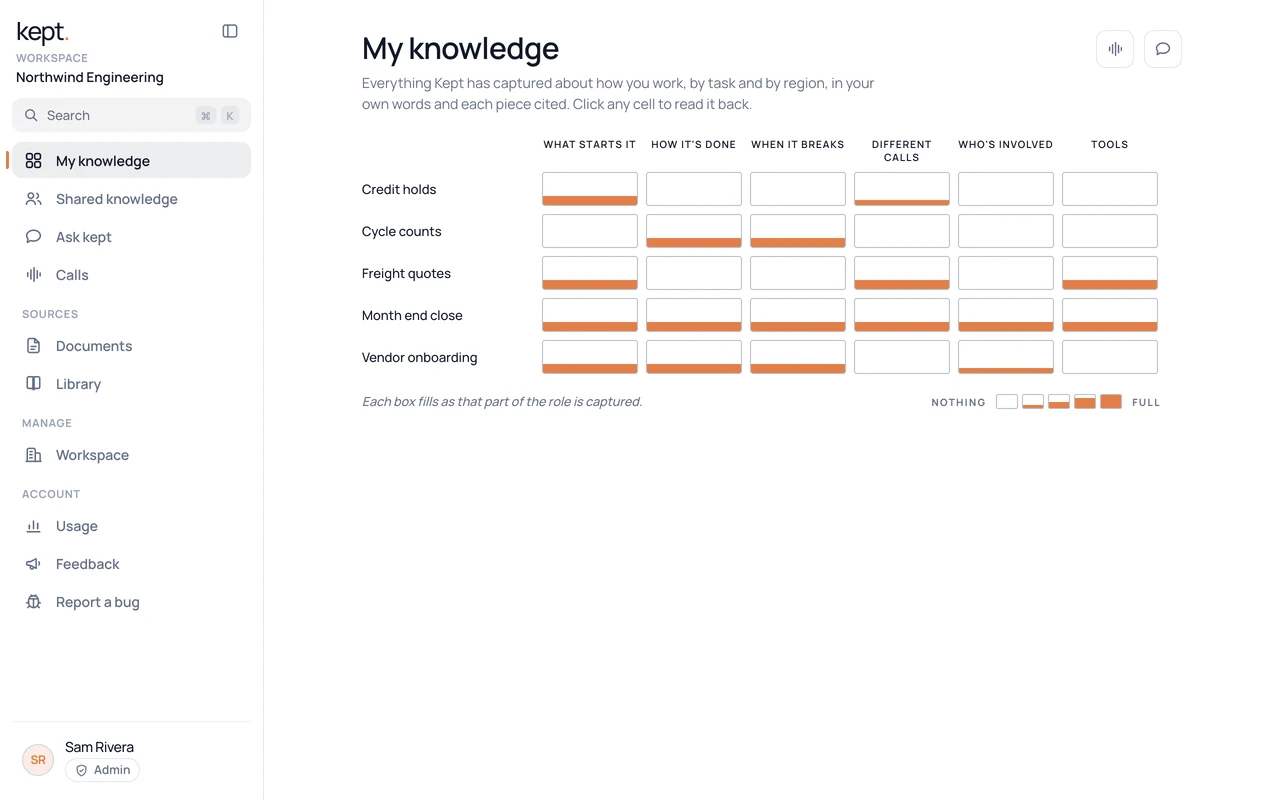Click the Northwind Engineering workspace name

pos(90,77)
